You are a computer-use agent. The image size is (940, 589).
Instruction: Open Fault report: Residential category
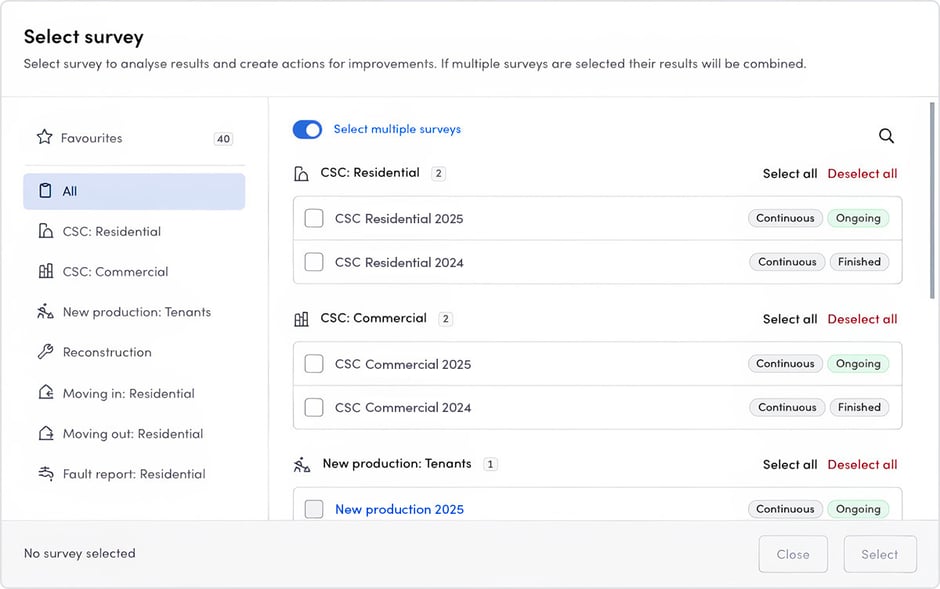134,473
